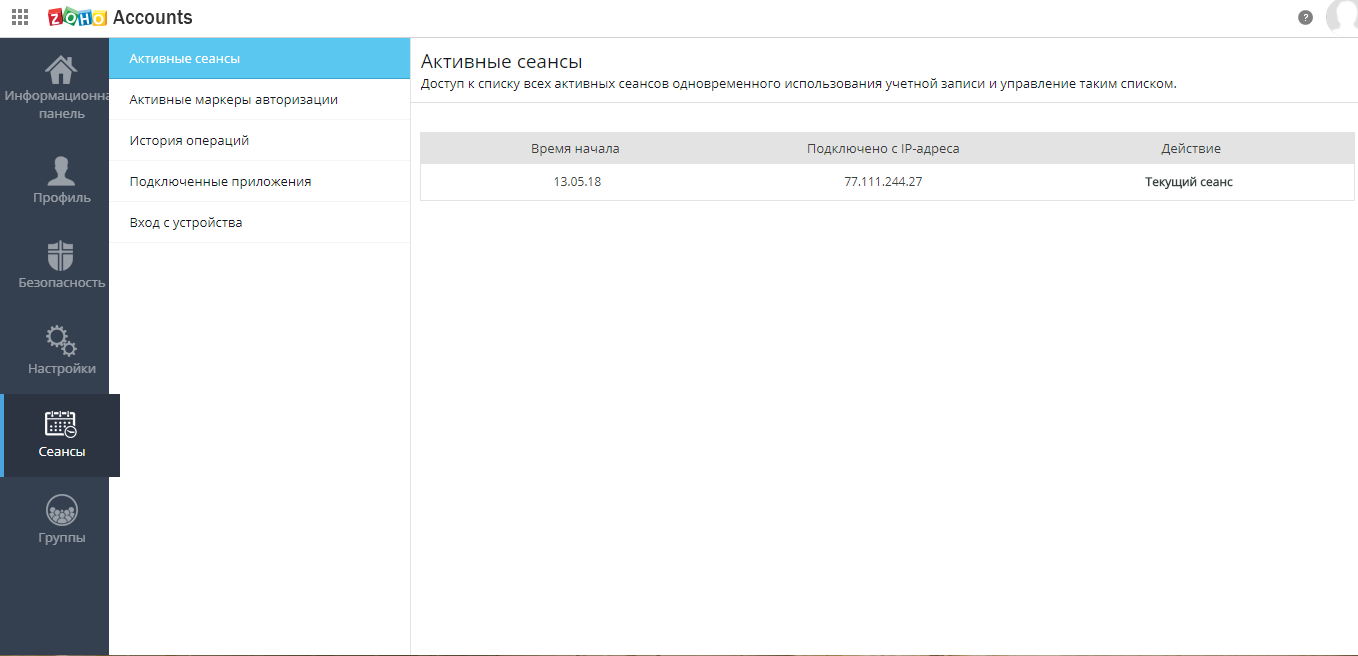Click the Zoho logo

(77, 17)
